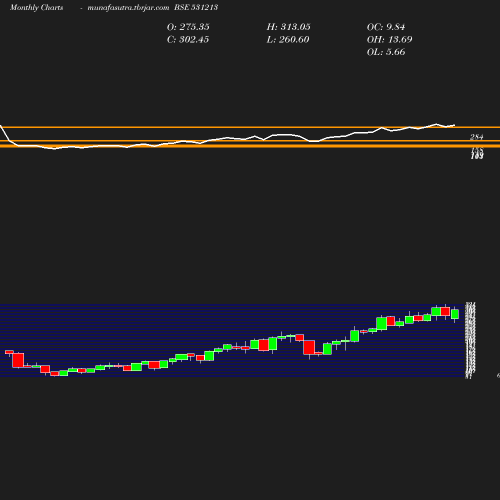
Task: Click the "OC: 9.84" reading
Action: point(386,27)
